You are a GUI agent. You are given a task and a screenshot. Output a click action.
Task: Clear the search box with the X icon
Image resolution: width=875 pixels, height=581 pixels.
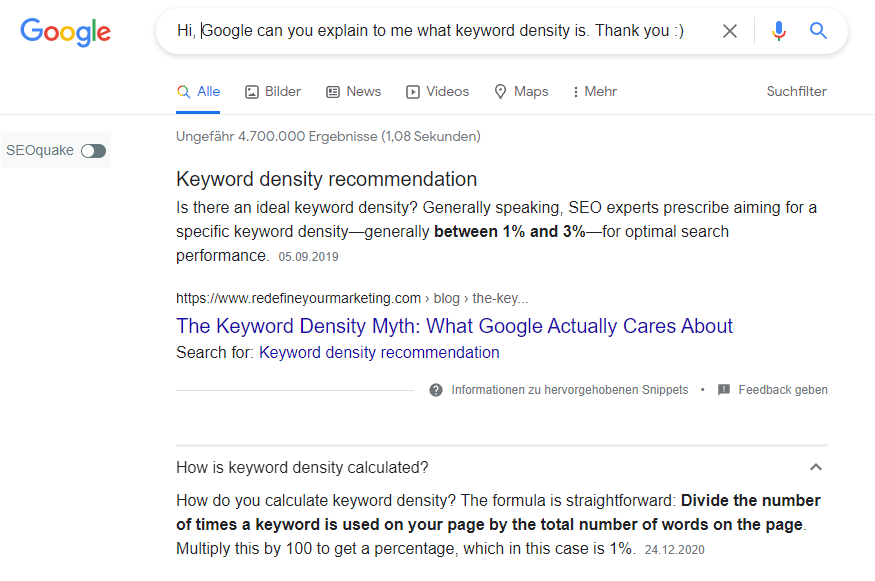pyautogui.click(x=729, y=31)
